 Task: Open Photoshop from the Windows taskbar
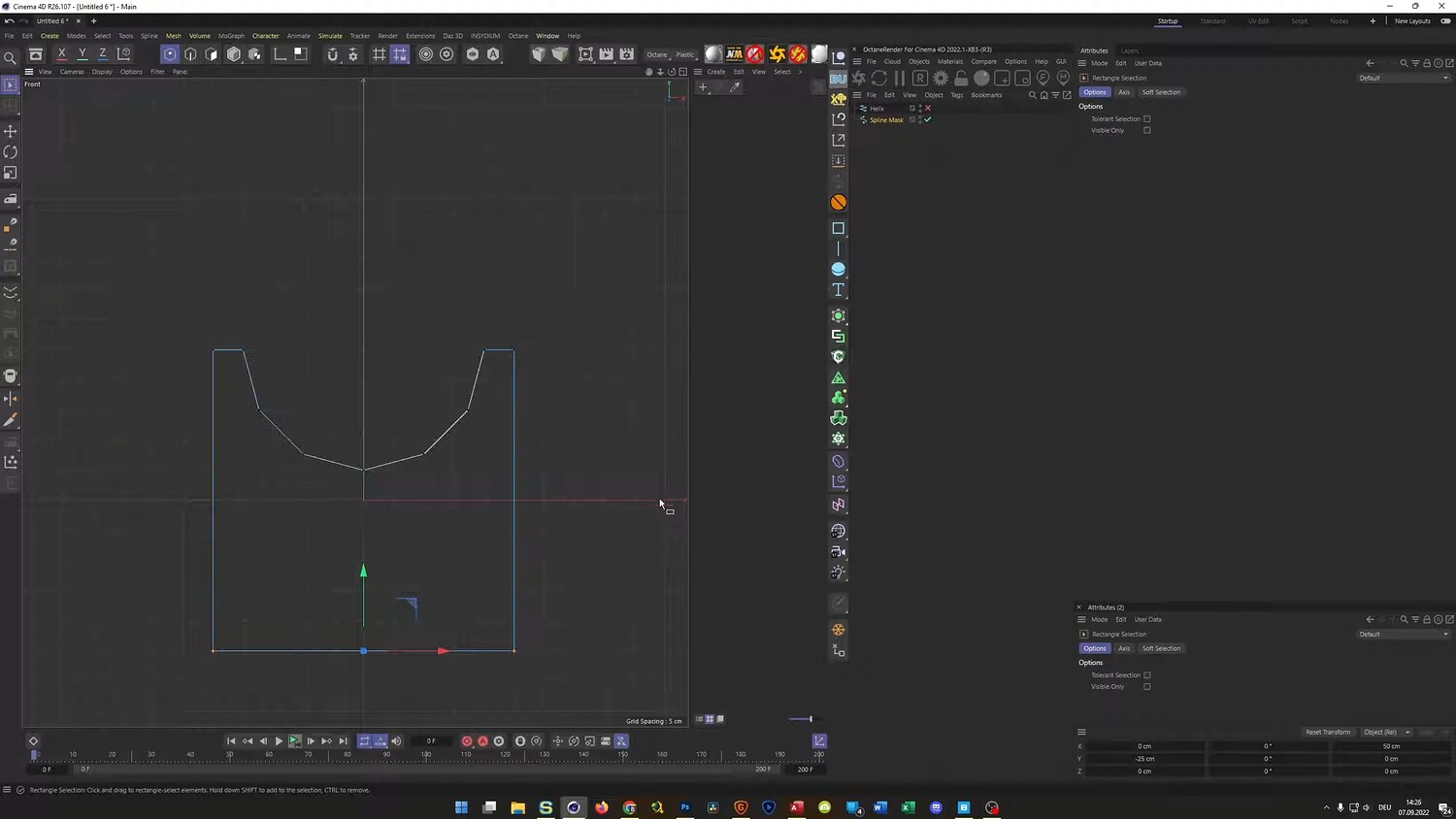tap(685, 807)
